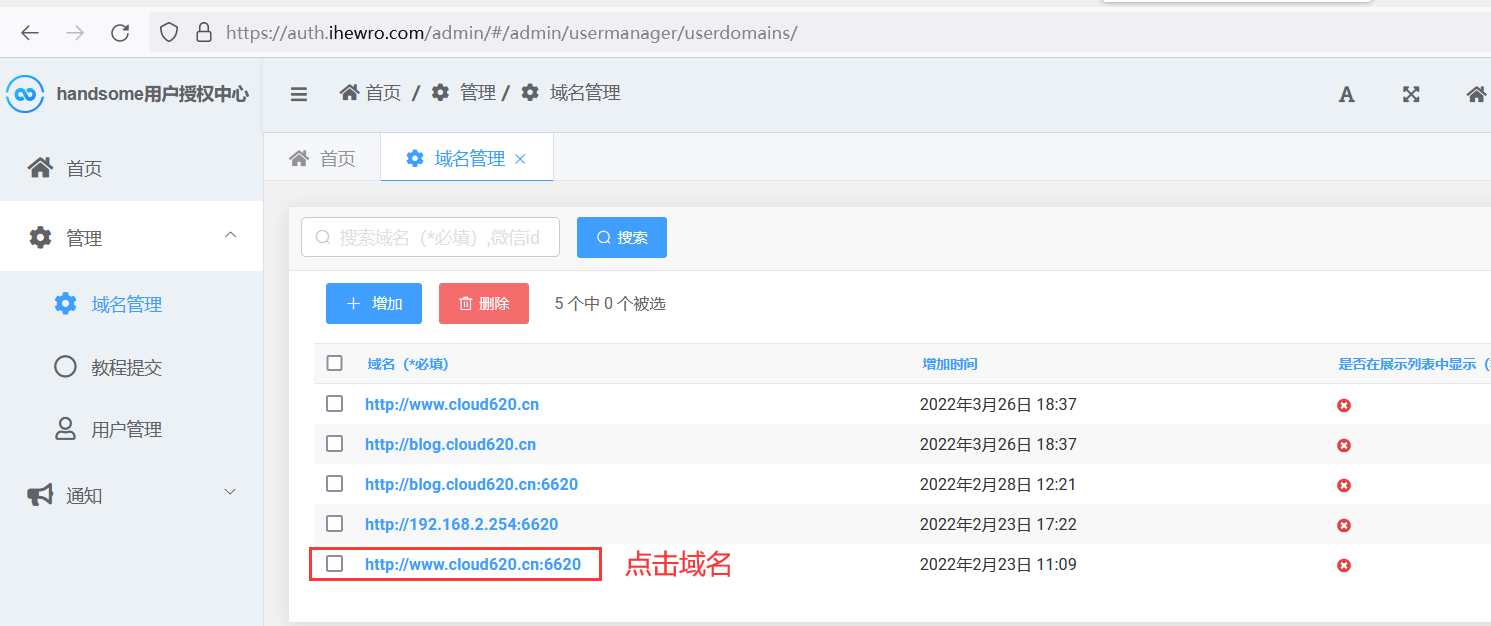Tick checkbox for http://192.168.2.254:6620
The width and height of the screenshot is (1491, 626).
click(x=335, y=523)
